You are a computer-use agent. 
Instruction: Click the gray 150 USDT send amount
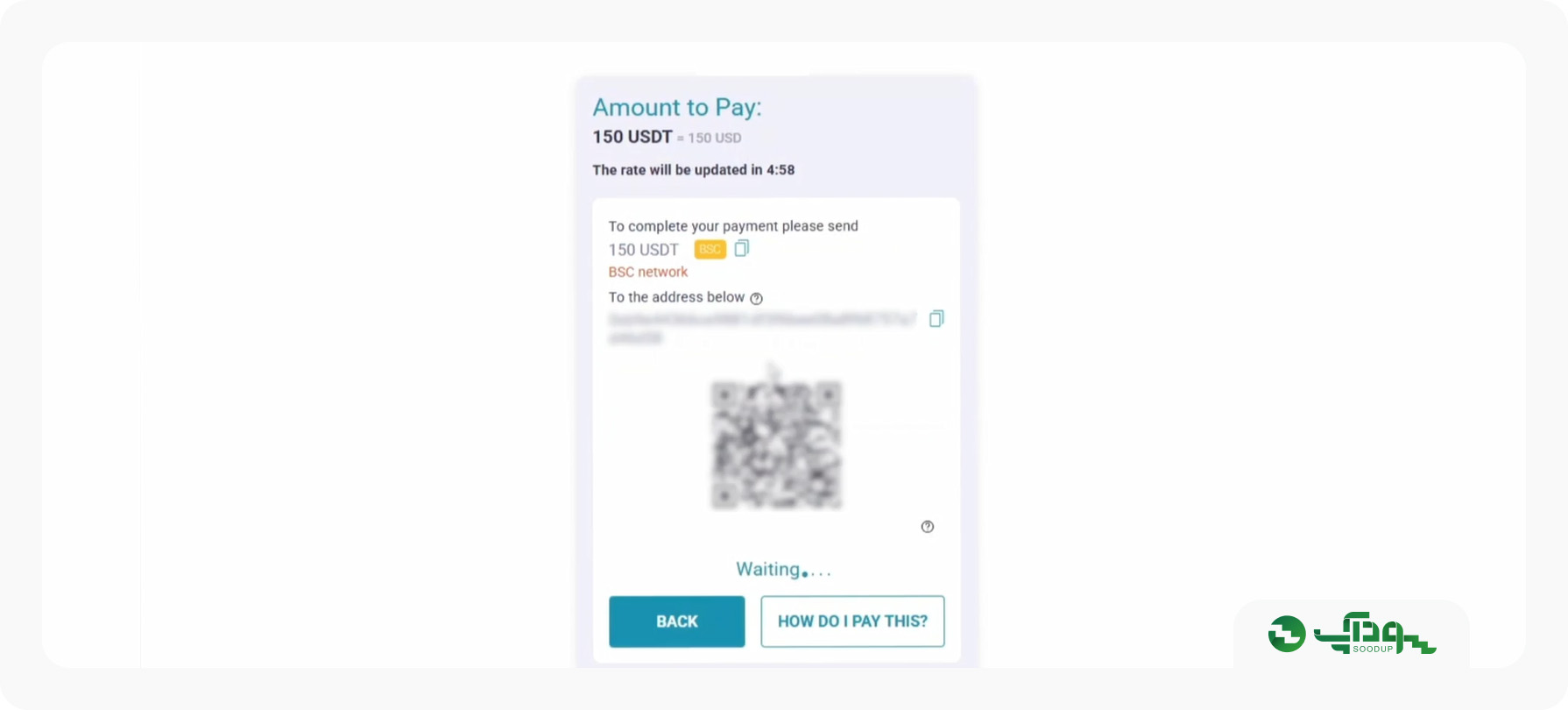(644, 250)
